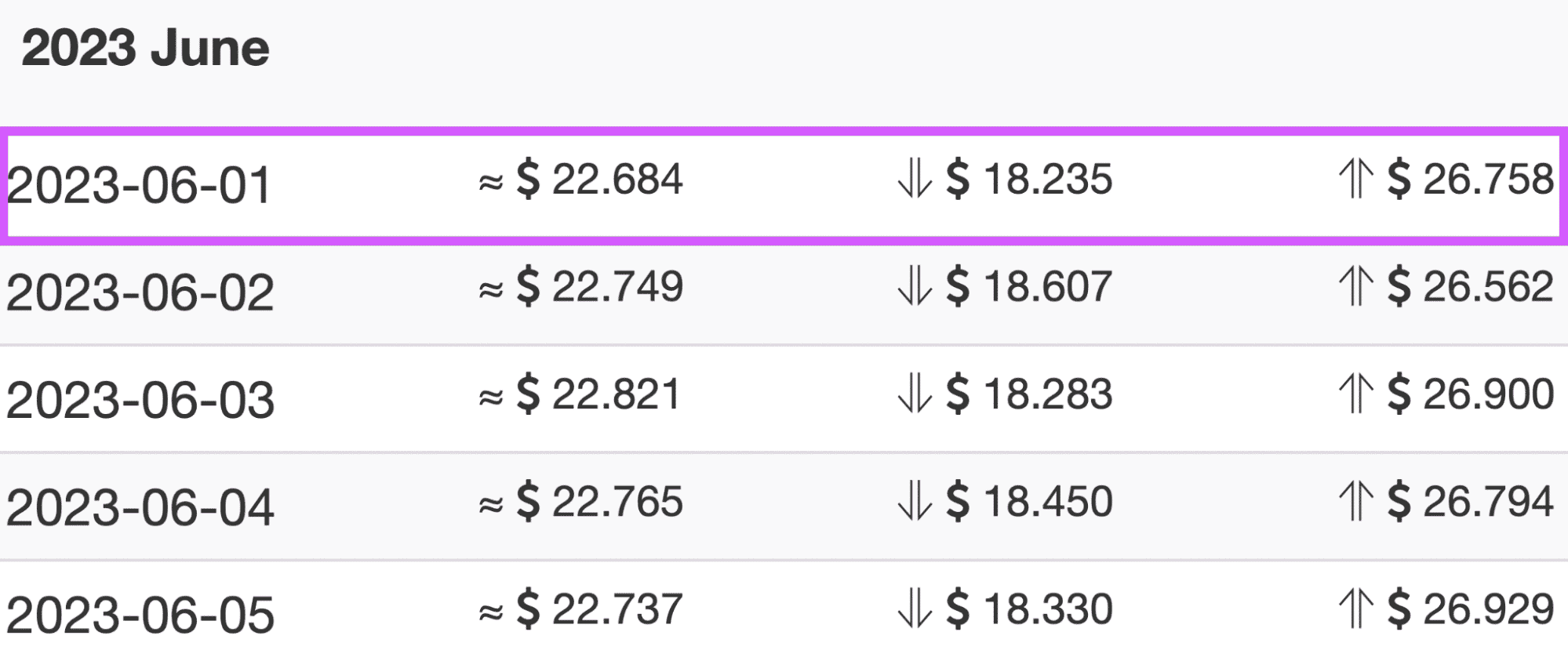The width and height of the screenshot is (1568, 661).
Task: Click maximum price $ 26.794
Action: click(x=1470, y=501)
